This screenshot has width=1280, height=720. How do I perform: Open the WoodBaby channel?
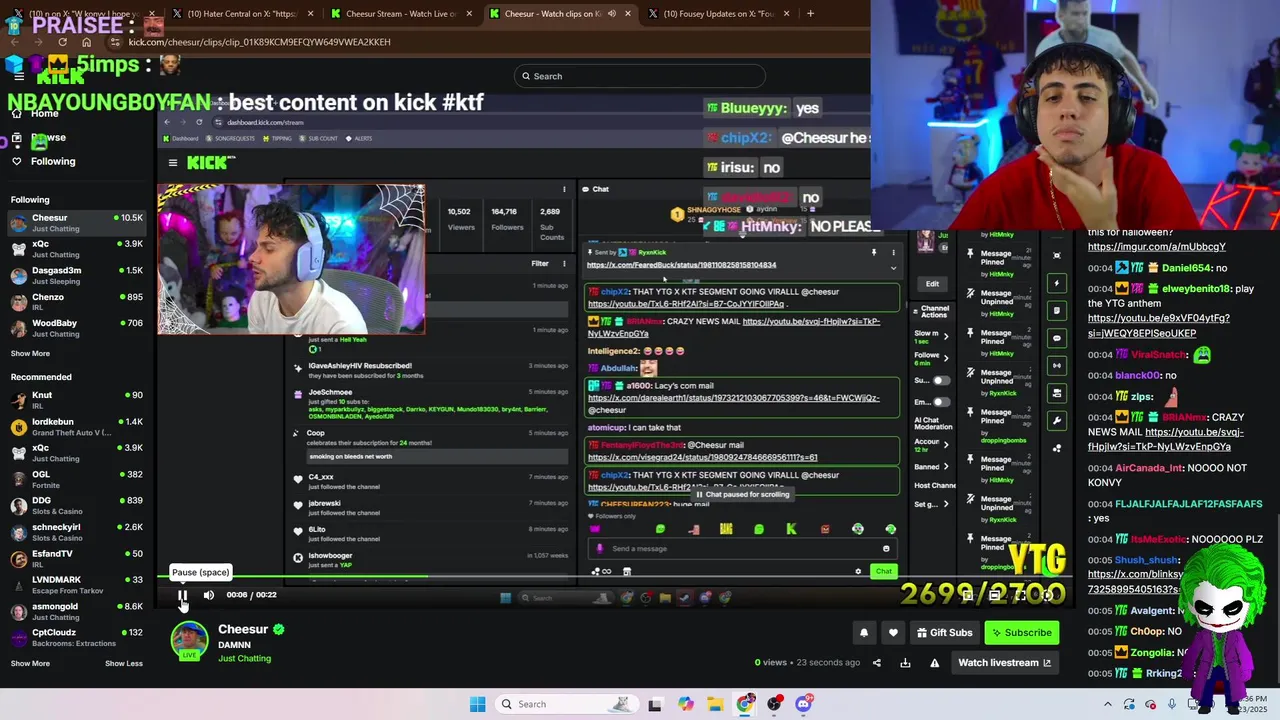click(x=77, y=328)
